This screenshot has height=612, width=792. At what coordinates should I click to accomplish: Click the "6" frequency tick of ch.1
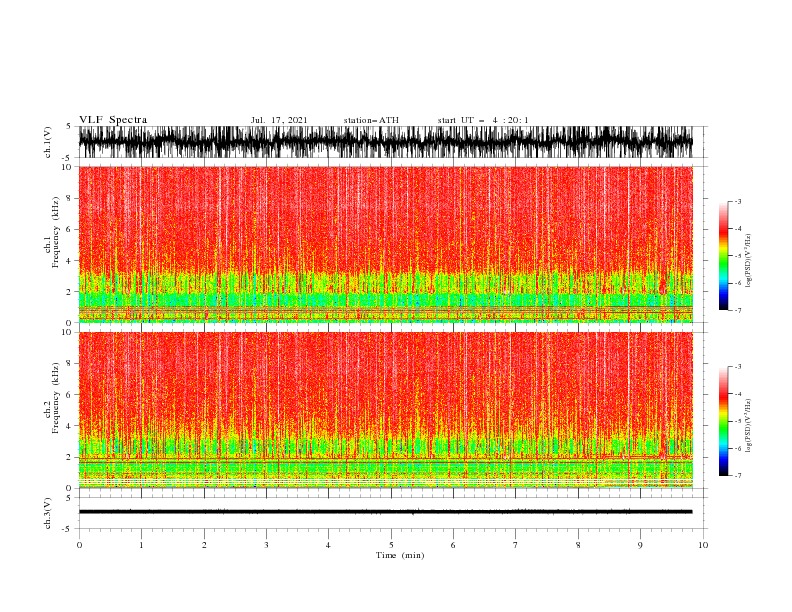click(70, 229)
